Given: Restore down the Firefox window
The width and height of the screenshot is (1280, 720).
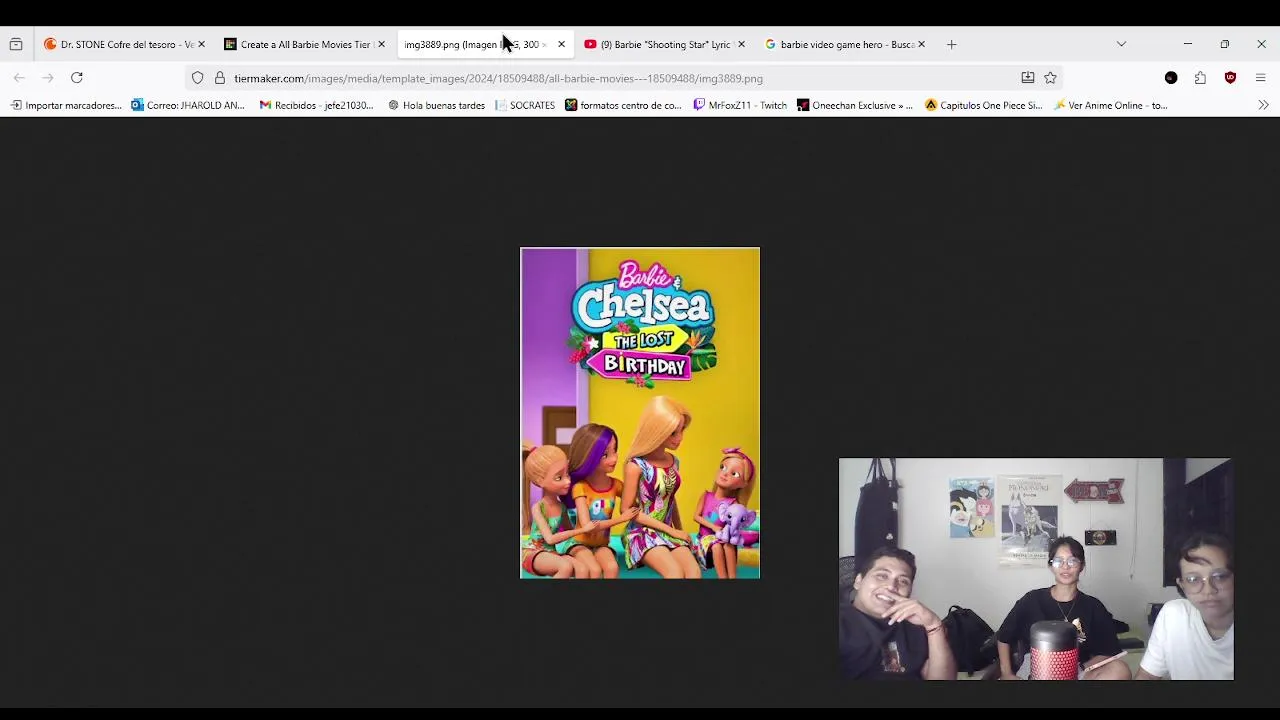Looking at the screenshot, I should point(1224,44).
